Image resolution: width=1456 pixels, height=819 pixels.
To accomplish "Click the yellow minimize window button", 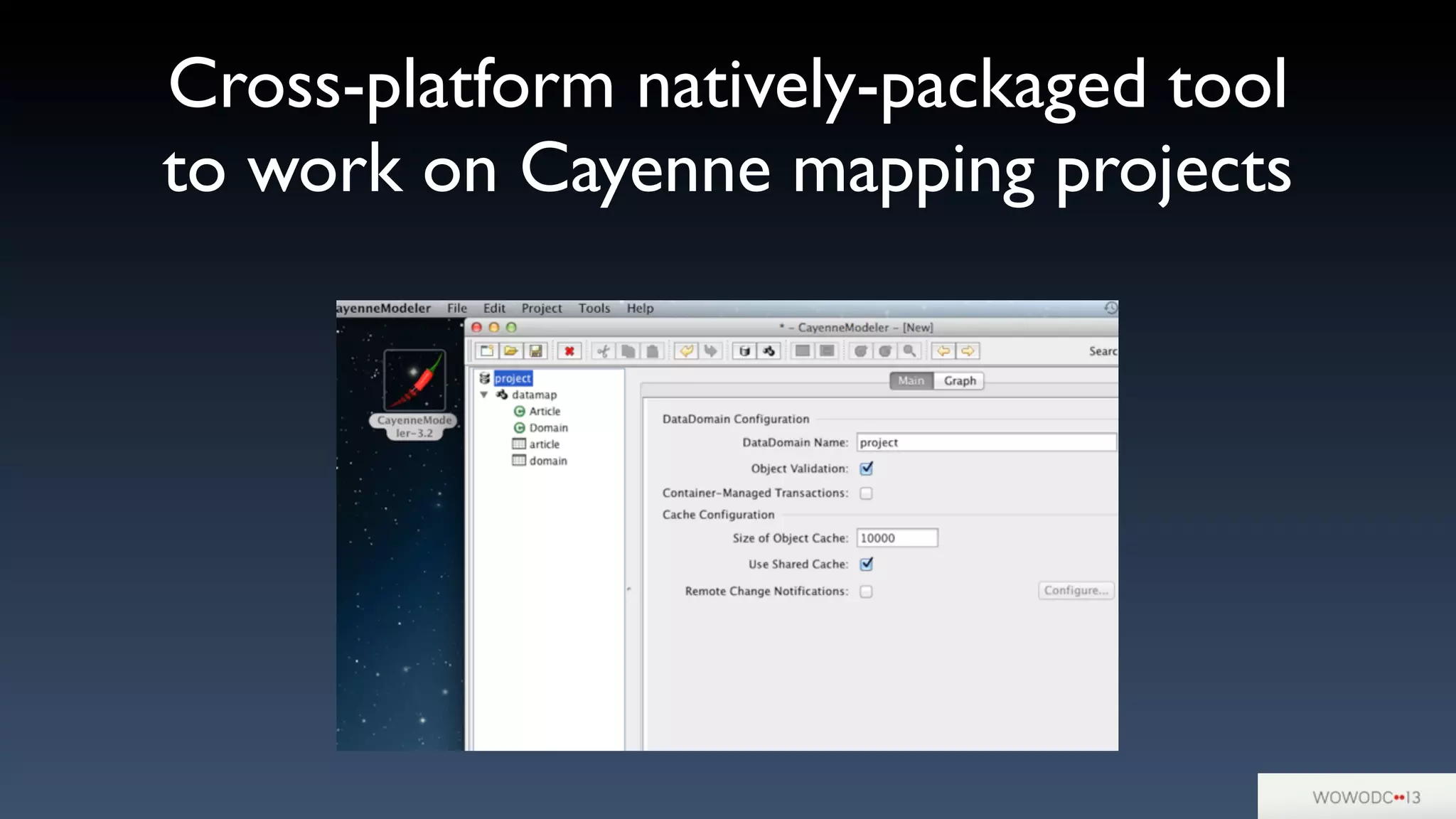I will 494,327.
